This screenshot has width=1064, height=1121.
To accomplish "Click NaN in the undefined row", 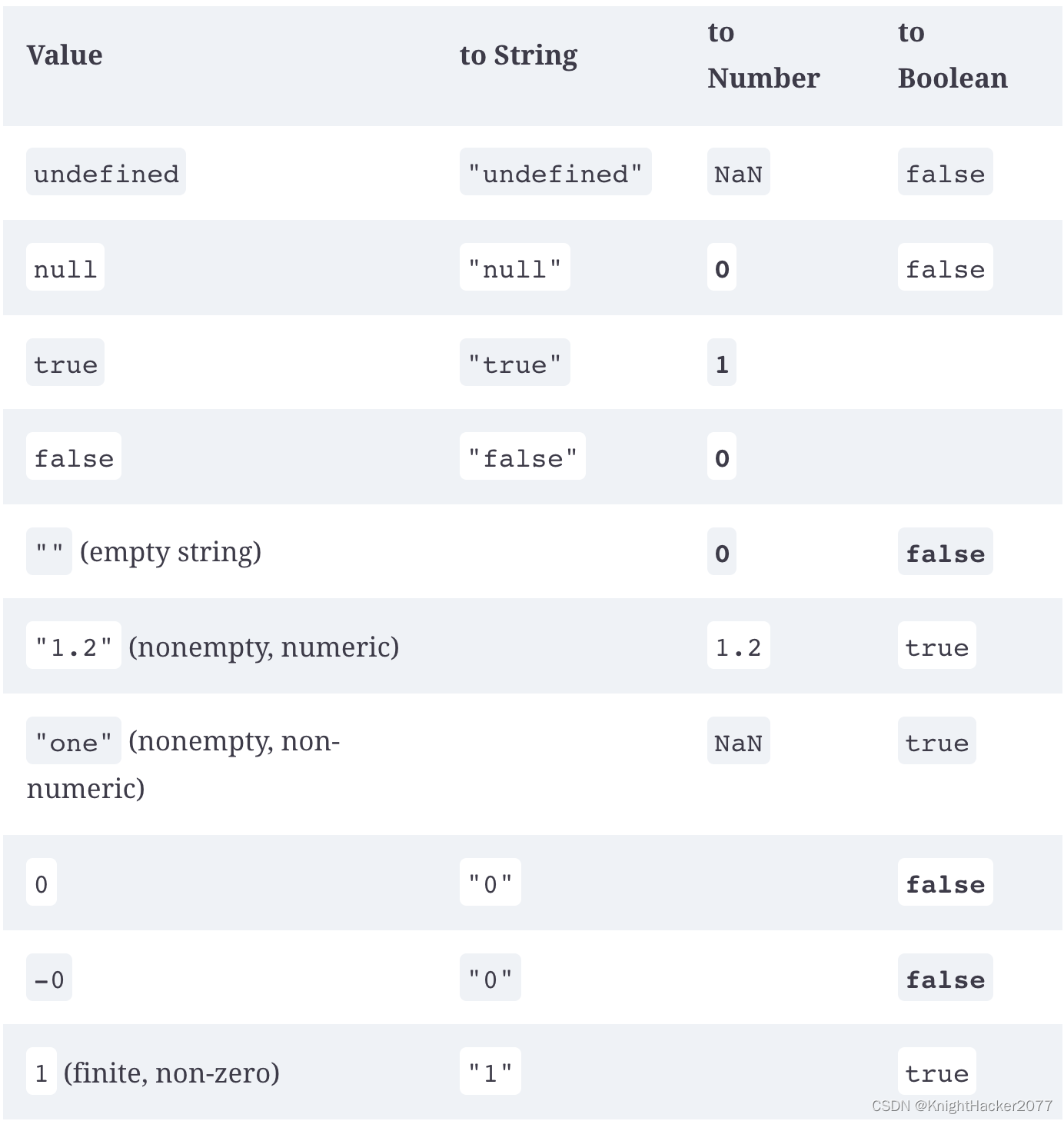I will pos(738,172).
